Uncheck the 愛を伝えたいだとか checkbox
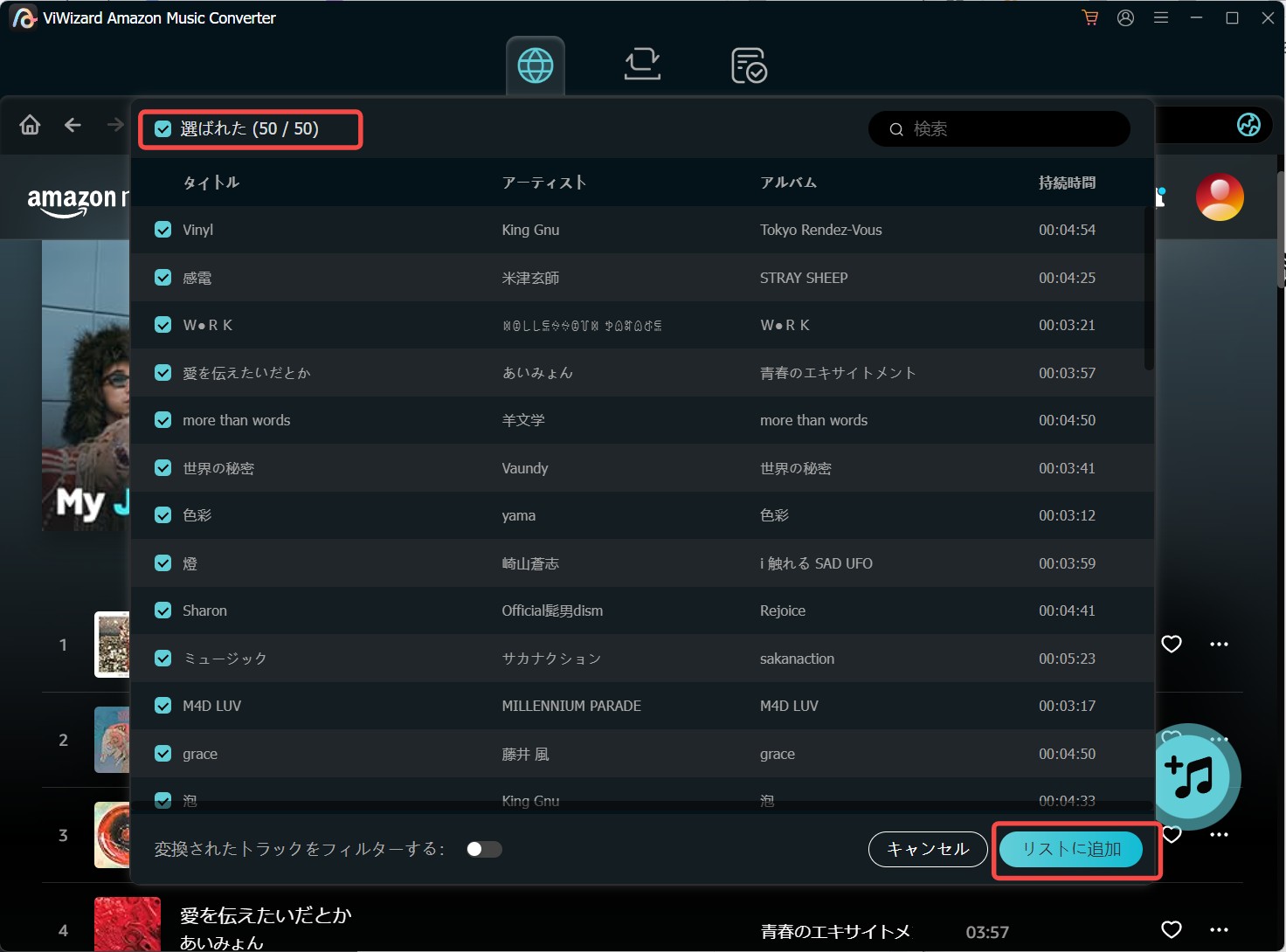1286x952 pixels. 162,373
